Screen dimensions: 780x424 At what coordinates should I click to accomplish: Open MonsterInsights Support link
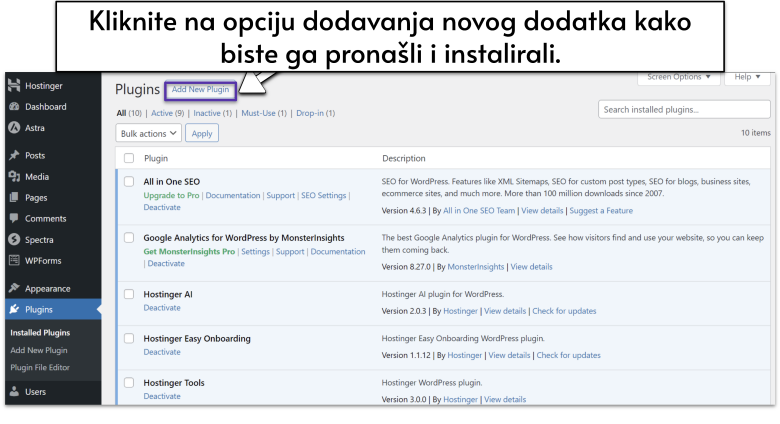[x=290, y=252]
